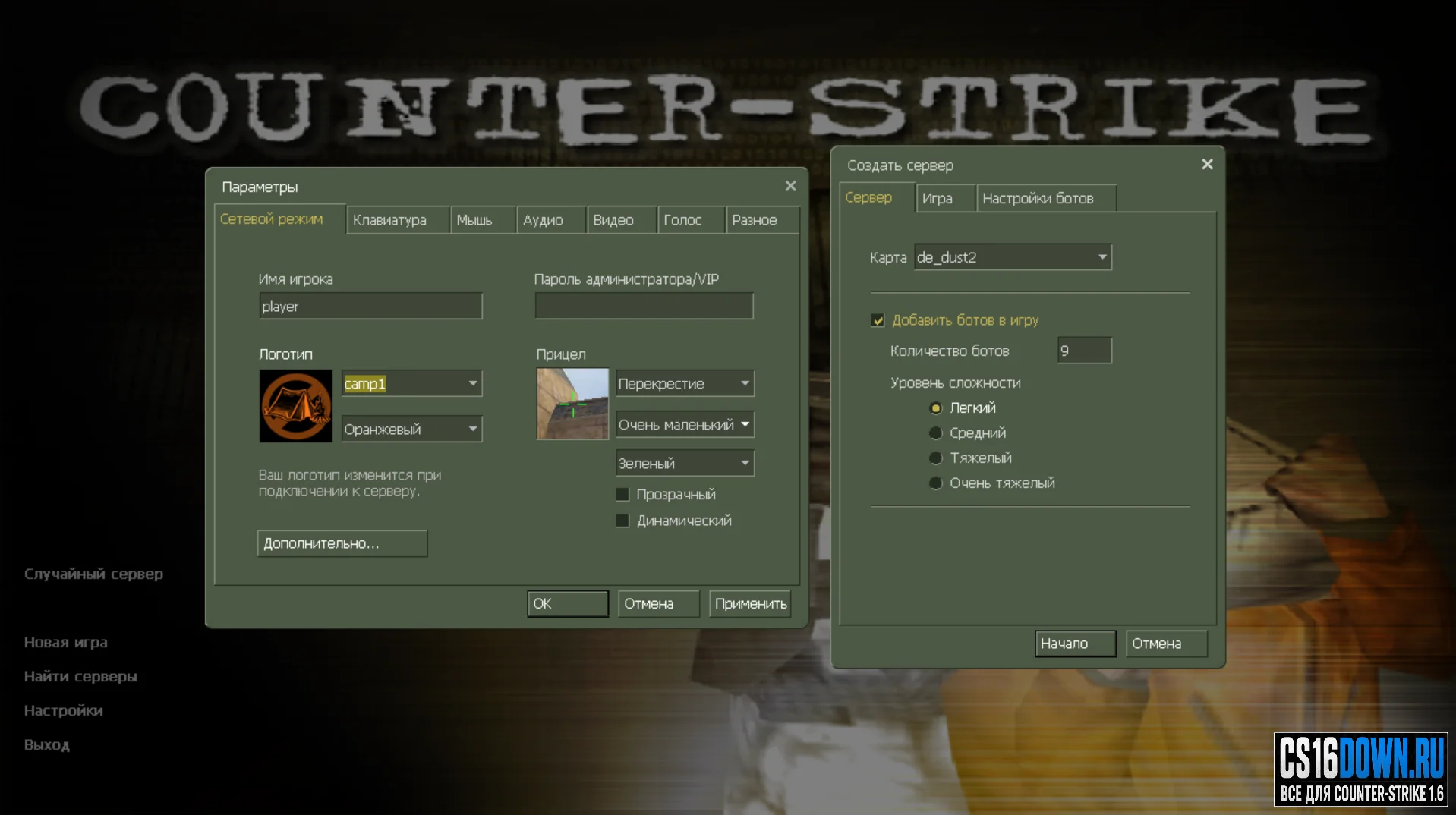Open Случайный сервер from main menu

click(x=93, y=574)
